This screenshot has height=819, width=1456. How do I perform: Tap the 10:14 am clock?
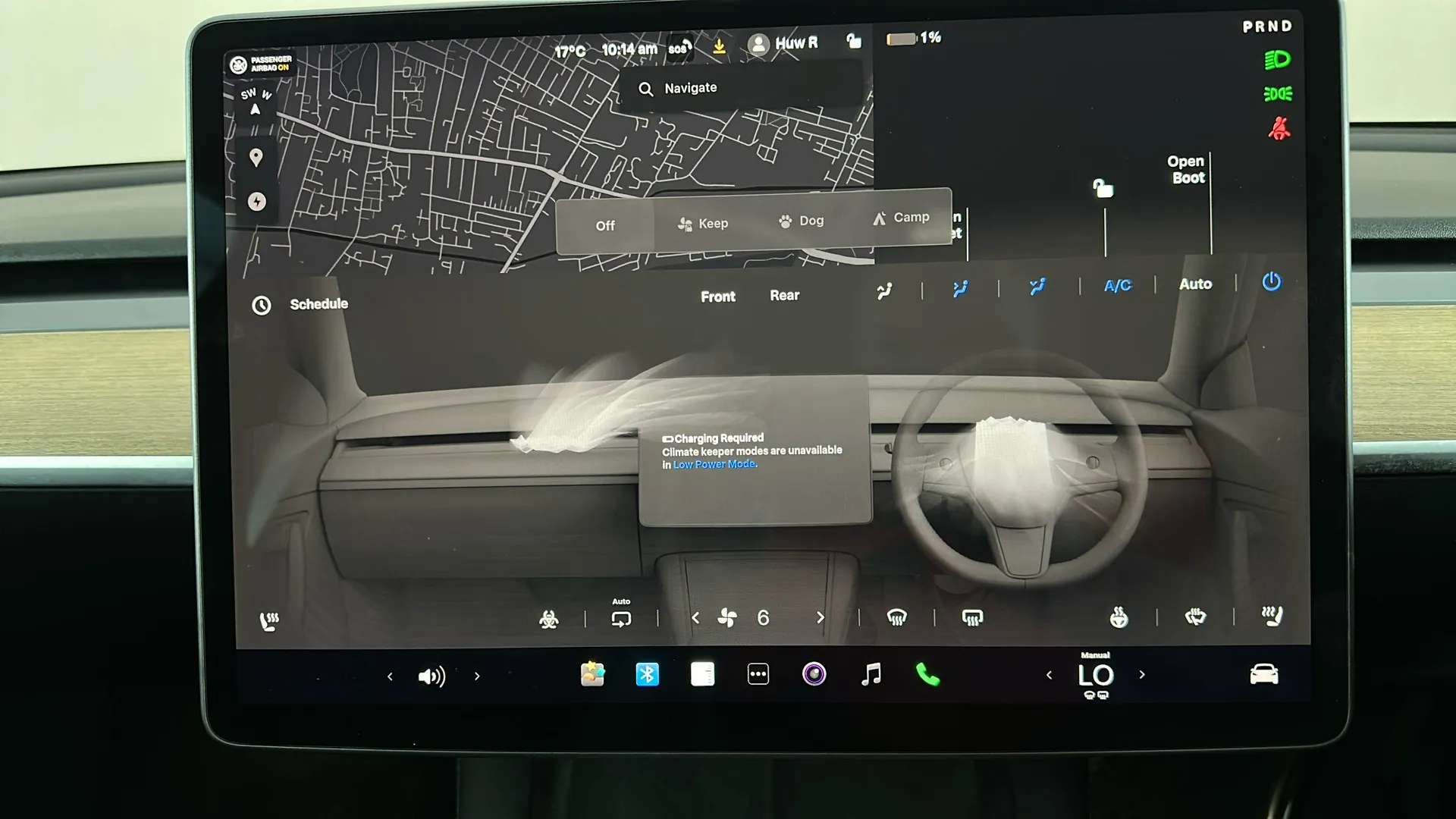(x=629, y=49)
